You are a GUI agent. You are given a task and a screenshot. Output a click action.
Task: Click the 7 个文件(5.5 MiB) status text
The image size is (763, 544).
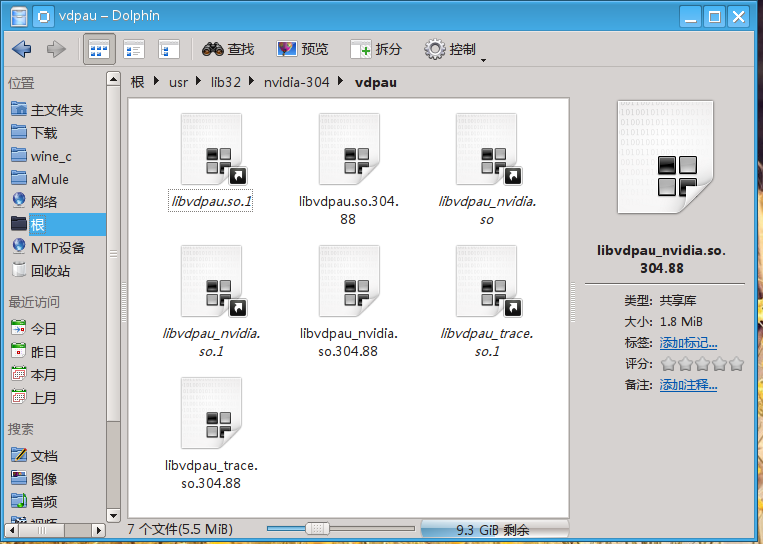pyautogui.click(x=180, y=529)
